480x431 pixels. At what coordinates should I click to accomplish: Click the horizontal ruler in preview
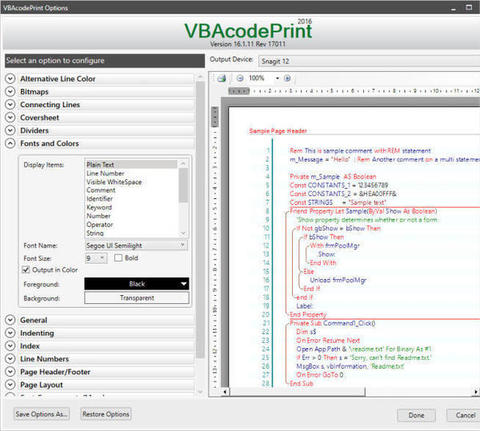[x=354, y=91]
